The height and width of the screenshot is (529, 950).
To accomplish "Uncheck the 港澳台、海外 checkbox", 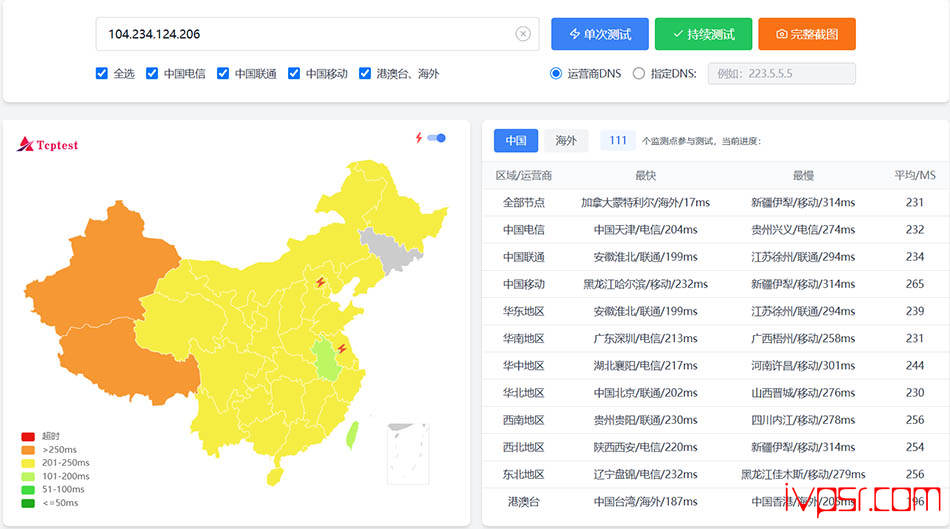I will (365, 73).
